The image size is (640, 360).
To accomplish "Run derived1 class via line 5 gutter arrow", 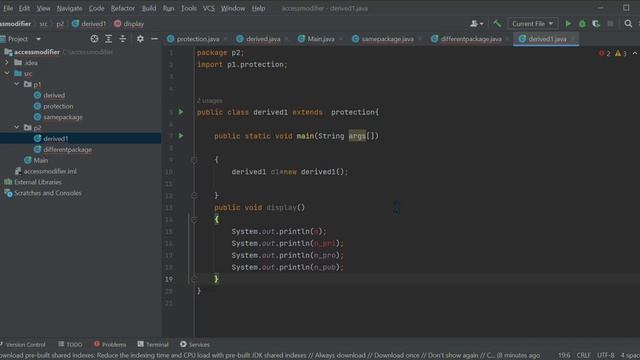I will pos(181,112).
